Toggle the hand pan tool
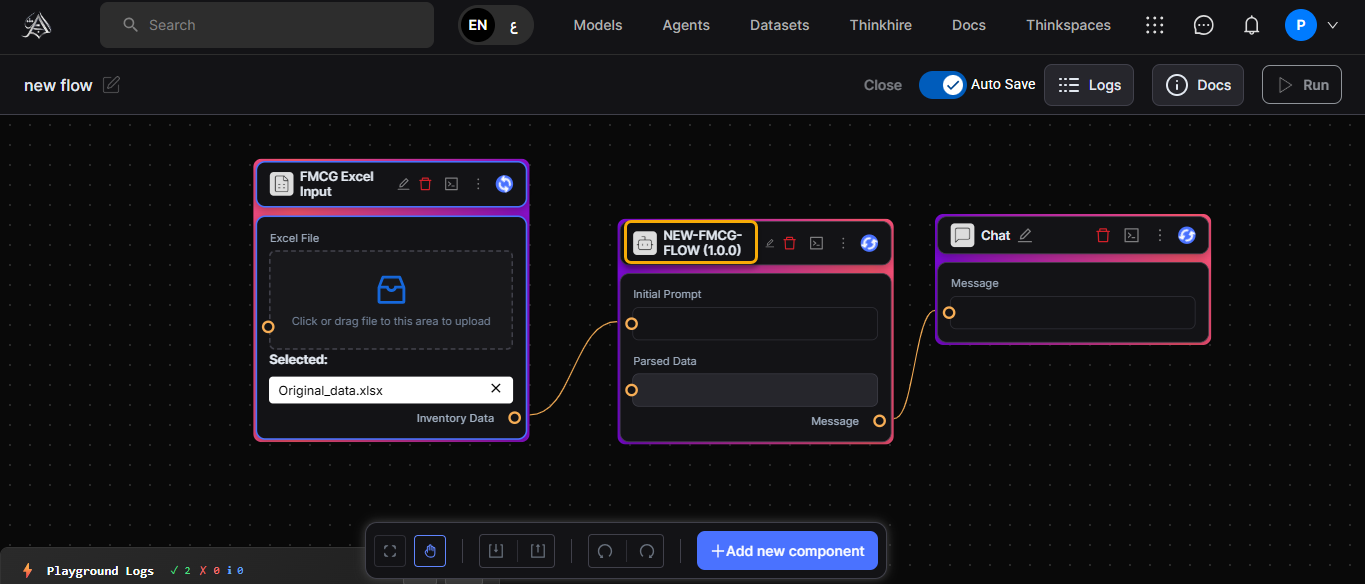The image size is (1365, 584). point(430,551)
